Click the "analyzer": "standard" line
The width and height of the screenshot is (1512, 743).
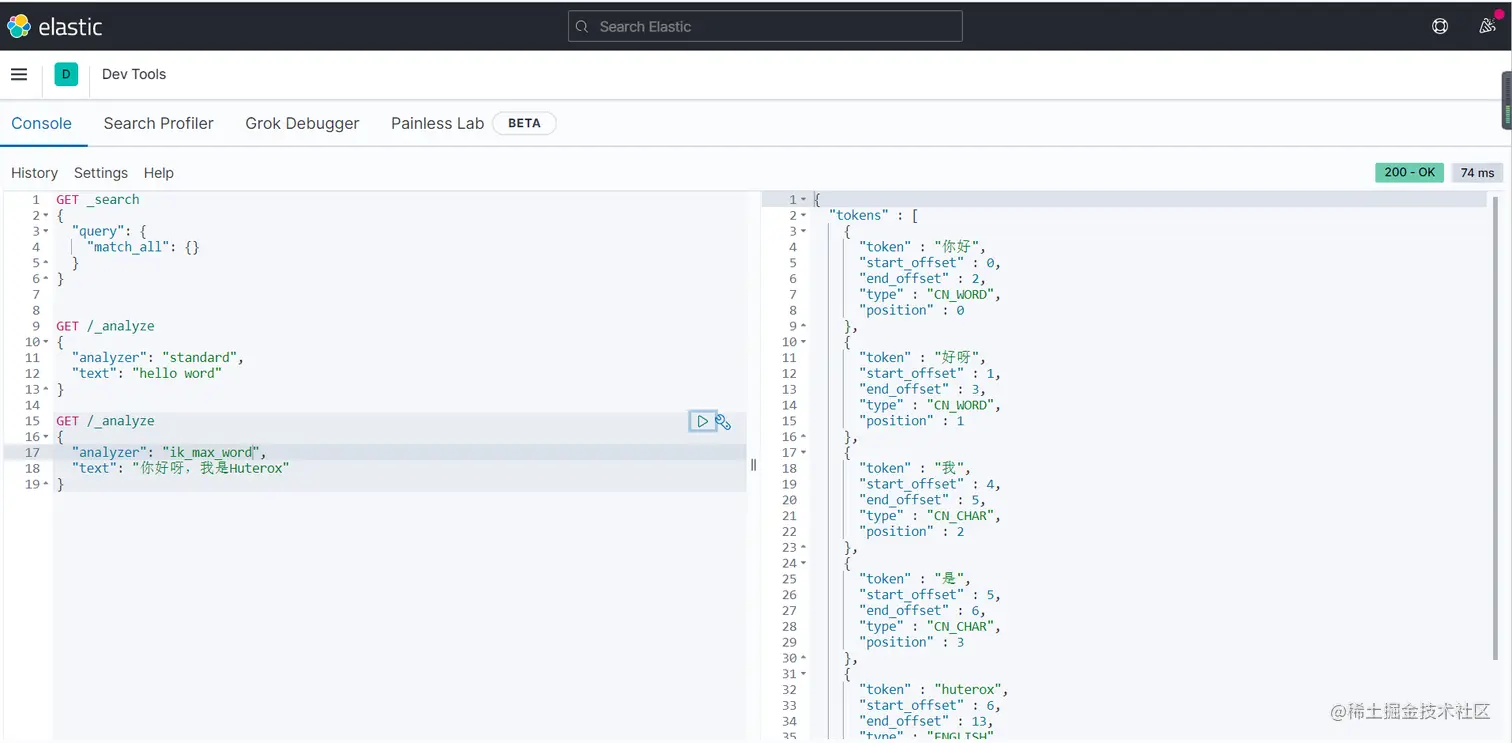[x=157, y=358]
